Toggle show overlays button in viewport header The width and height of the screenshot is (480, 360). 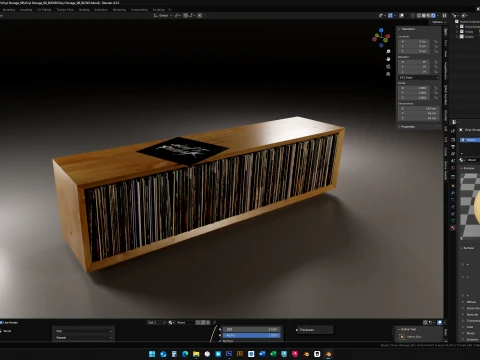[402, 15]
